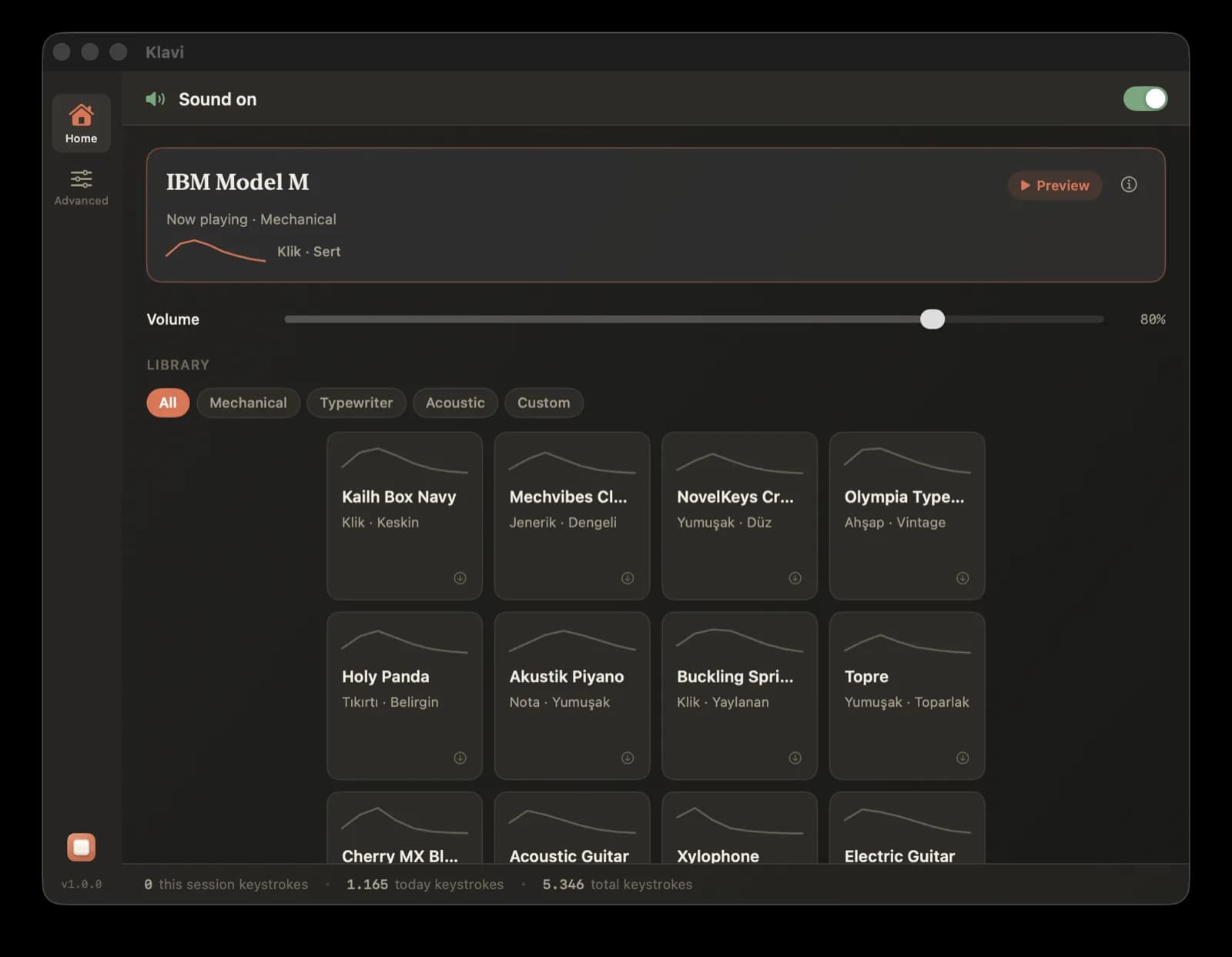The width and height of the screenshot is (1232, 957).
Task: Filter library by Mechanical
Action: [248, 403]
